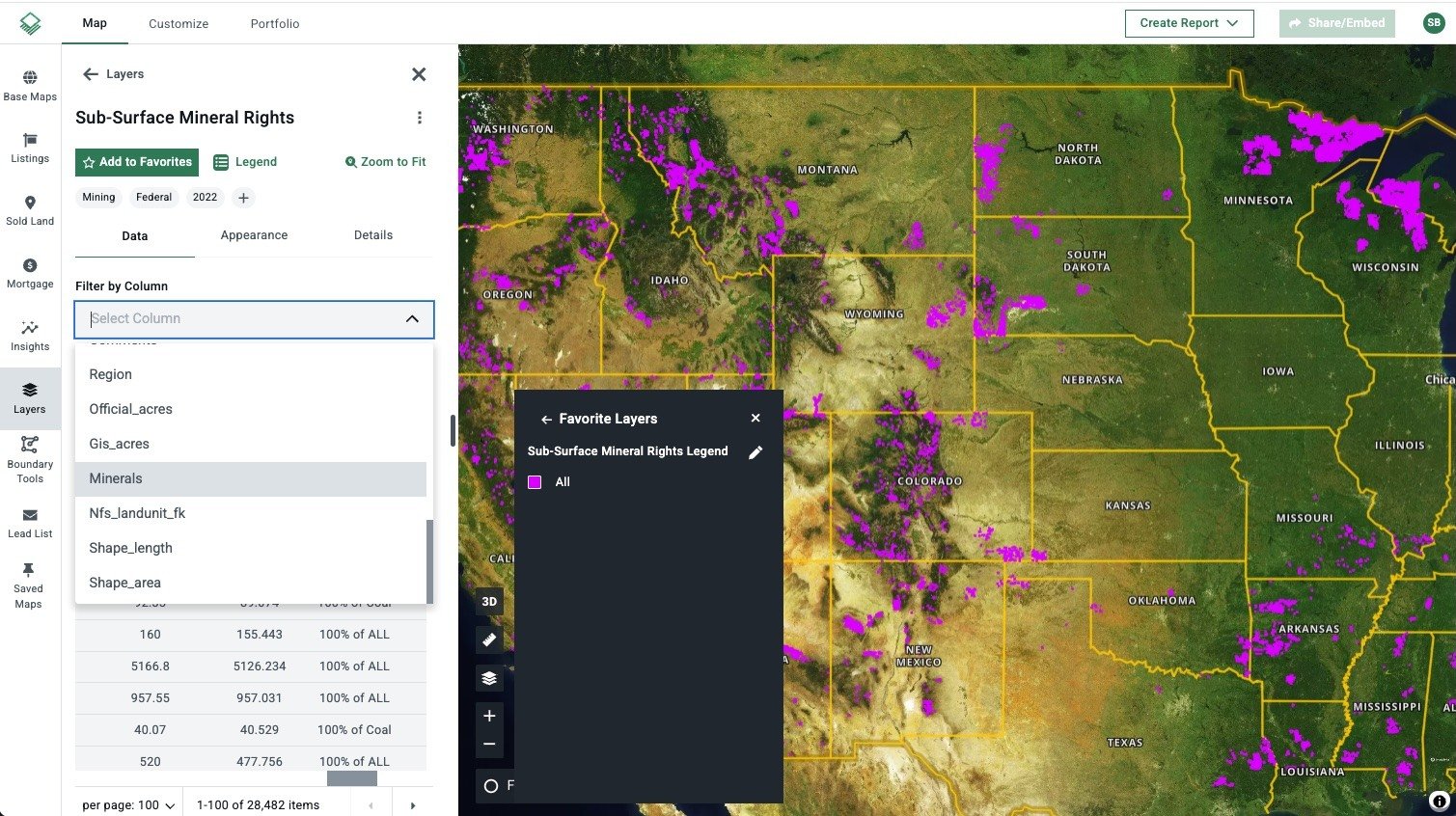
Task: Click the Zoom to Fit link
Action: tap(384, 161)
